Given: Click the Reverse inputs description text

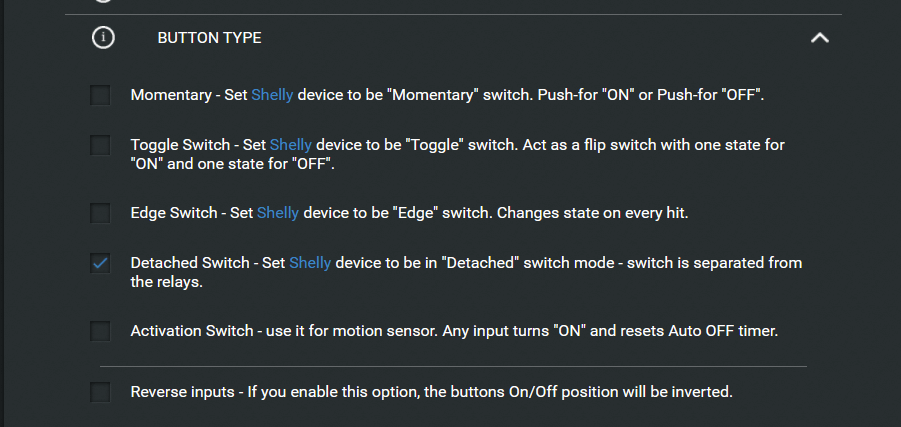Looking at the screenshot, I should point(431,392).
